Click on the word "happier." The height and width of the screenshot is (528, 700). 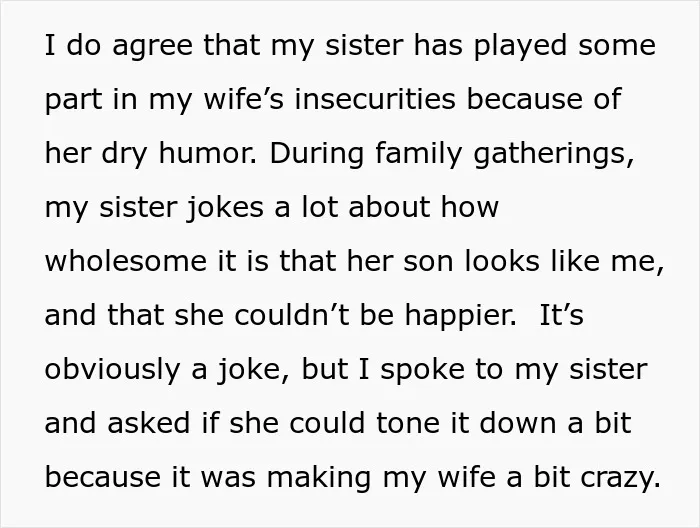point(461,316)
